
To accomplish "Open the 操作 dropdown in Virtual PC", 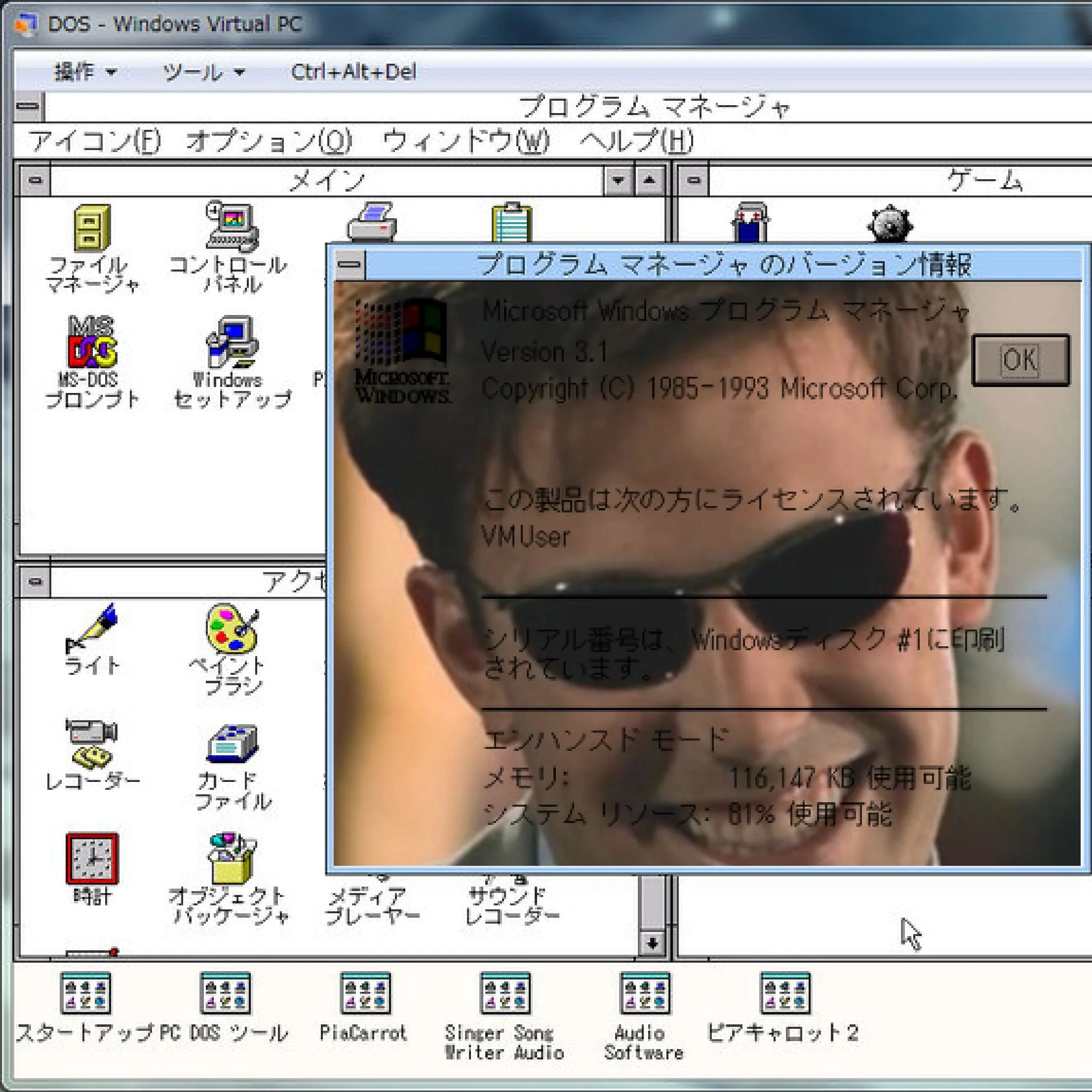I will click(85, 72).
